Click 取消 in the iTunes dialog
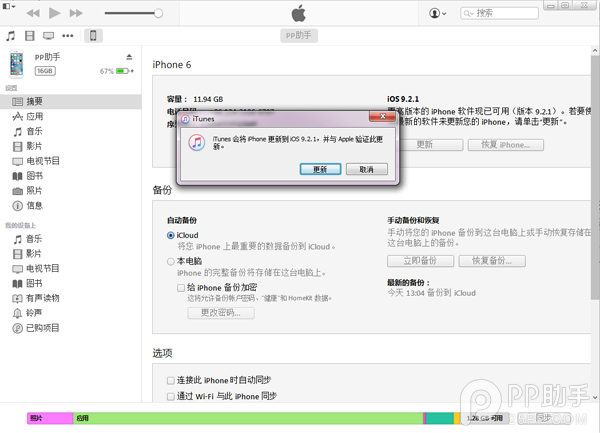The image size is (600, 433). (367, 169)
